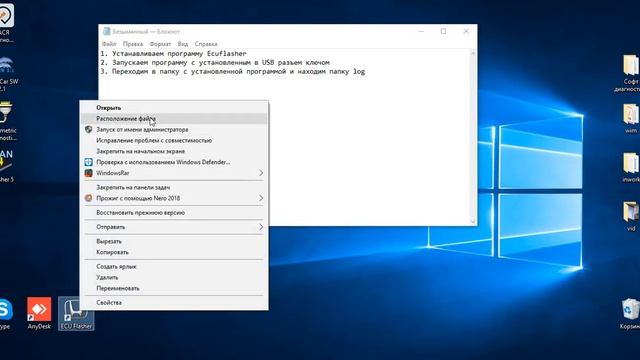This screenshot has height=360, width=640.
Task: Select Восстановить прежнюю версию
Action: 174,213
